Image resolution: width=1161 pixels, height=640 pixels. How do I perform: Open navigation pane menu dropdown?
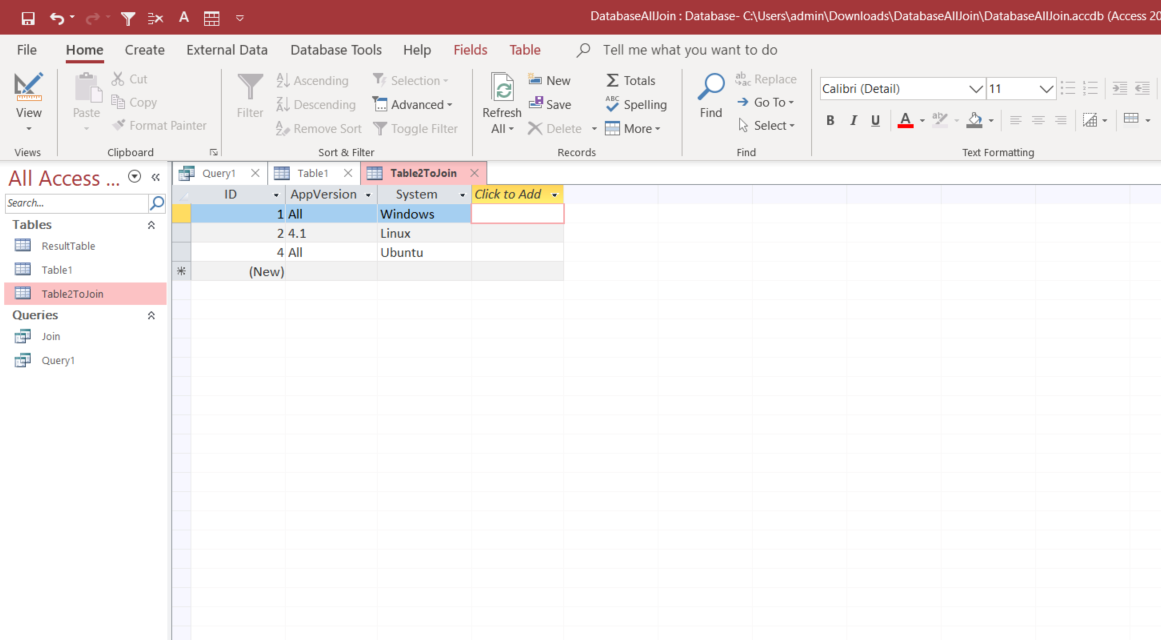click(134, 177)
